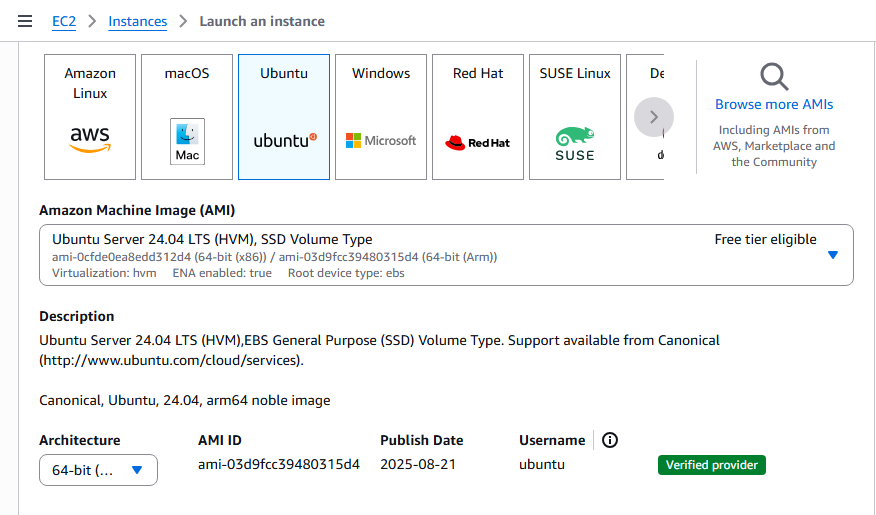Click the ubuntu logo

285,140
